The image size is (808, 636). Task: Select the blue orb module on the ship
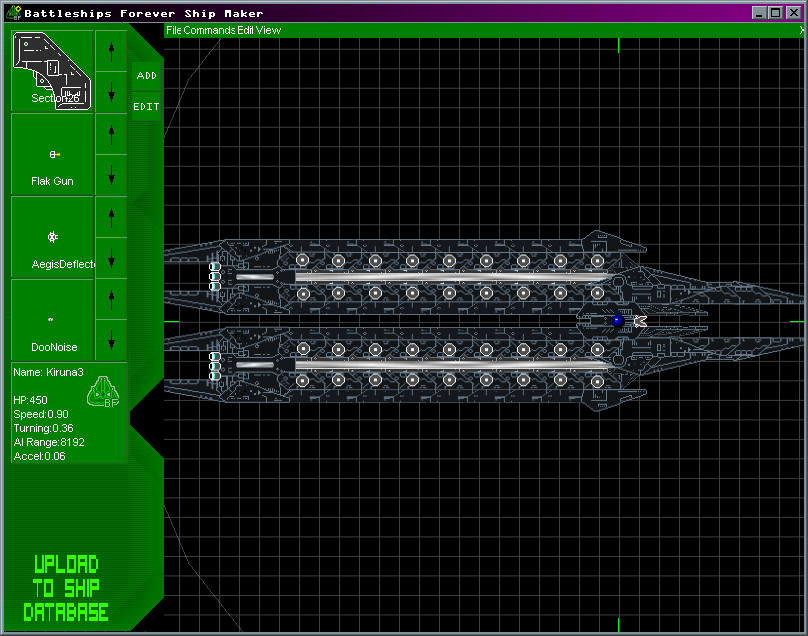pos(617,321)
